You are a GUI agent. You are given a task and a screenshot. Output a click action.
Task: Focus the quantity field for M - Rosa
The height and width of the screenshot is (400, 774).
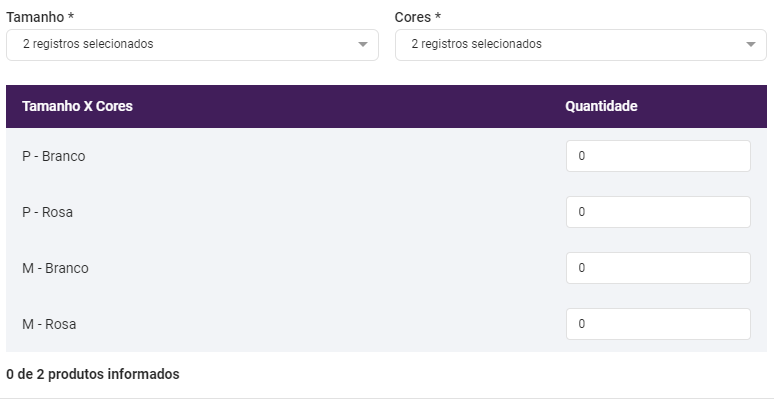pyautogui.click(x=657, y=324)
